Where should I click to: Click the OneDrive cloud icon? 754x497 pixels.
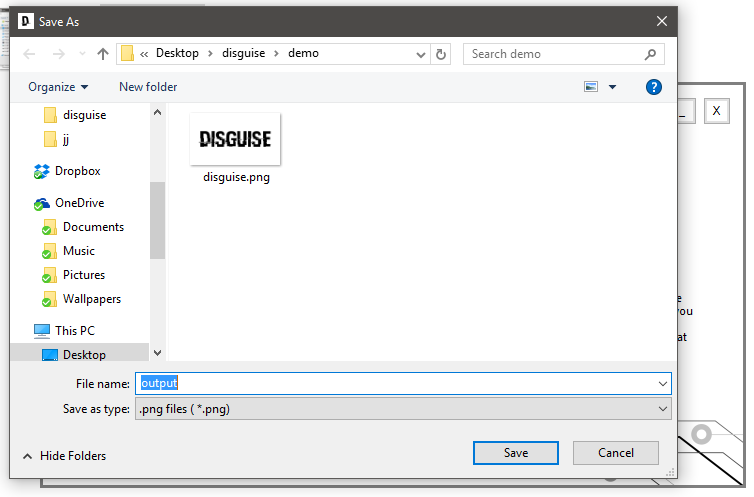41,204
